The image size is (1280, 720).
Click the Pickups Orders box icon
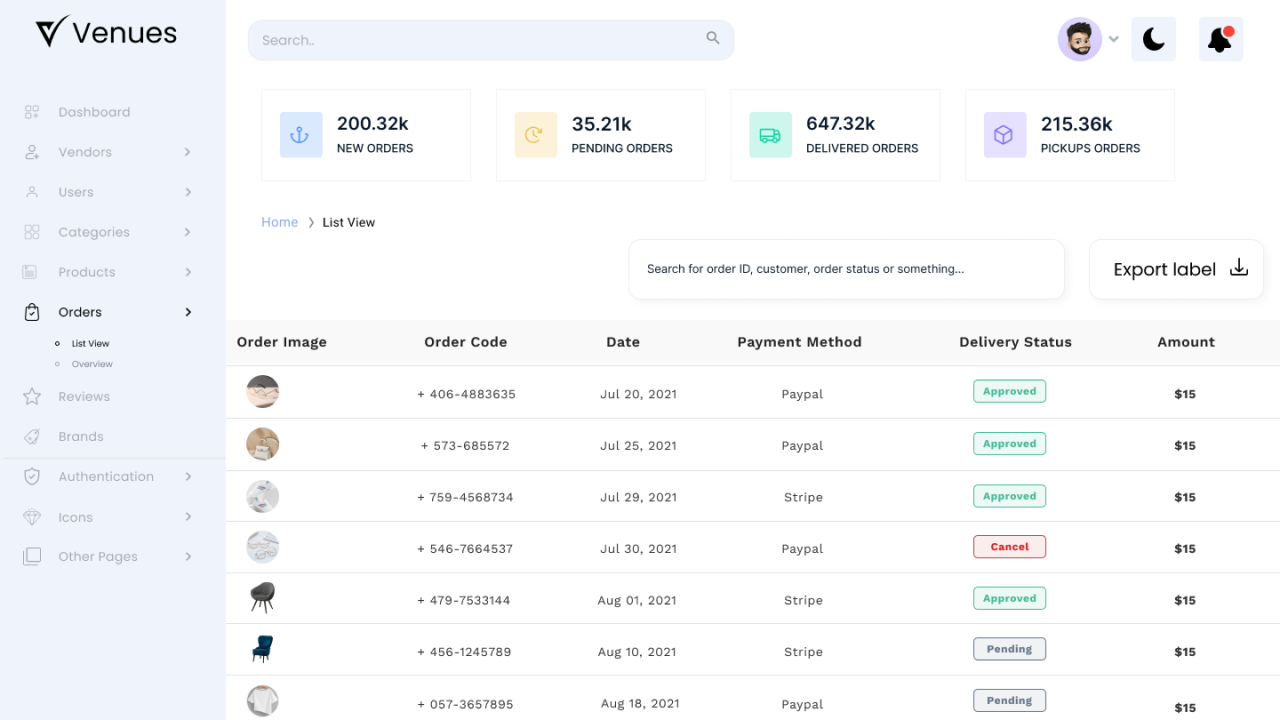[1004, 135]
